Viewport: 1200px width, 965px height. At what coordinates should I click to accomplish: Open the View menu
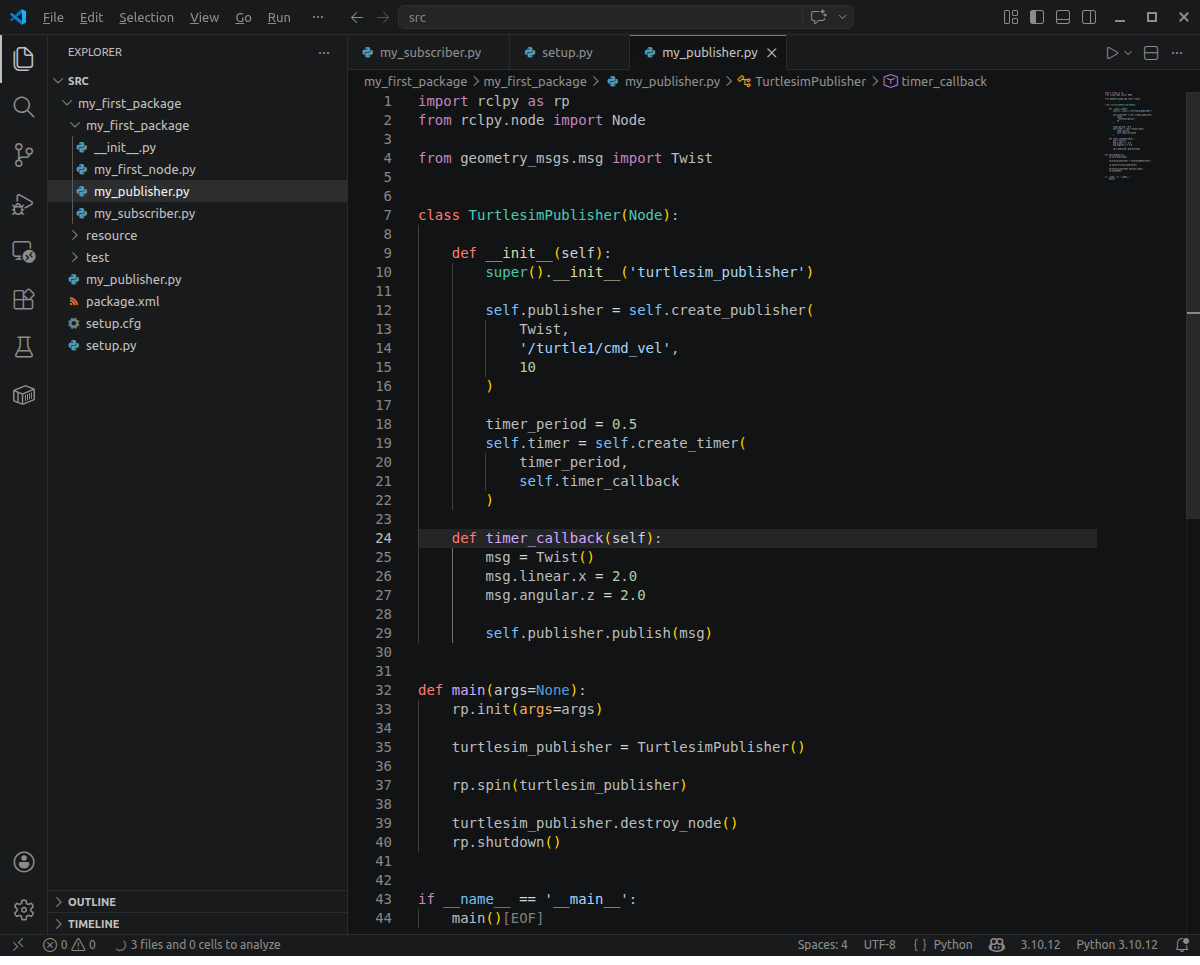pyautogui.click(x=204, y=17)
